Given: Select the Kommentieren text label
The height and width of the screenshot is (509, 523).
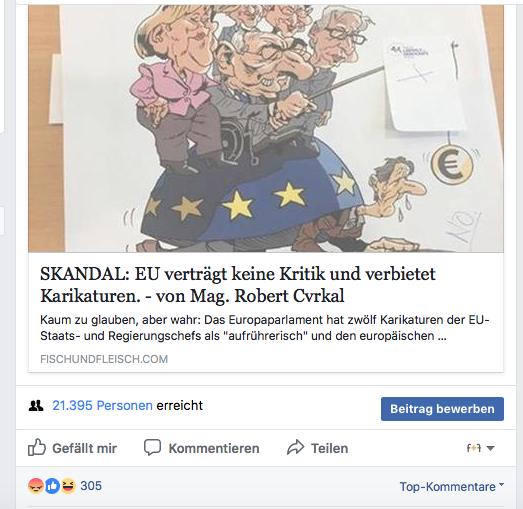Looking at the screenshot, I should pyautogui.click(x=214, y=448).
